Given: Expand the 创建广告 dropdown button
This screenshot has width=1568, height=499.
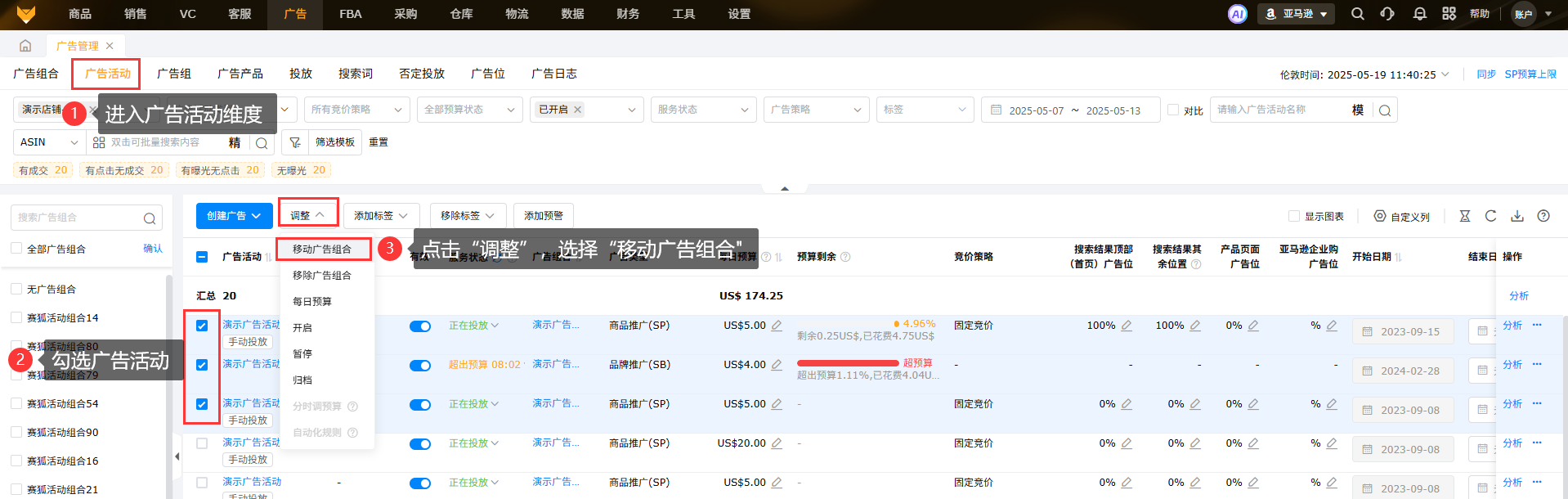Looking at the screenshot, I should tap(234, 216).
